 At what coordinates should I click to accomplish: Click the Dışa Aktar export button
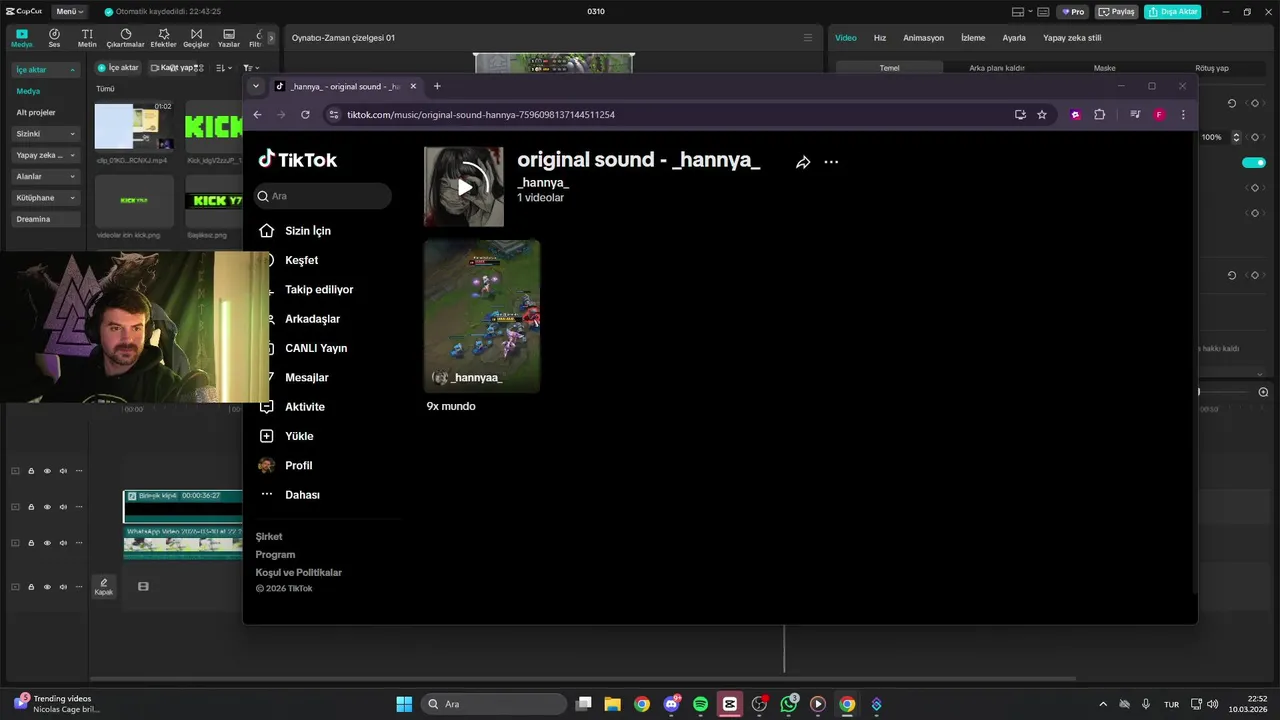[1173, 12]
